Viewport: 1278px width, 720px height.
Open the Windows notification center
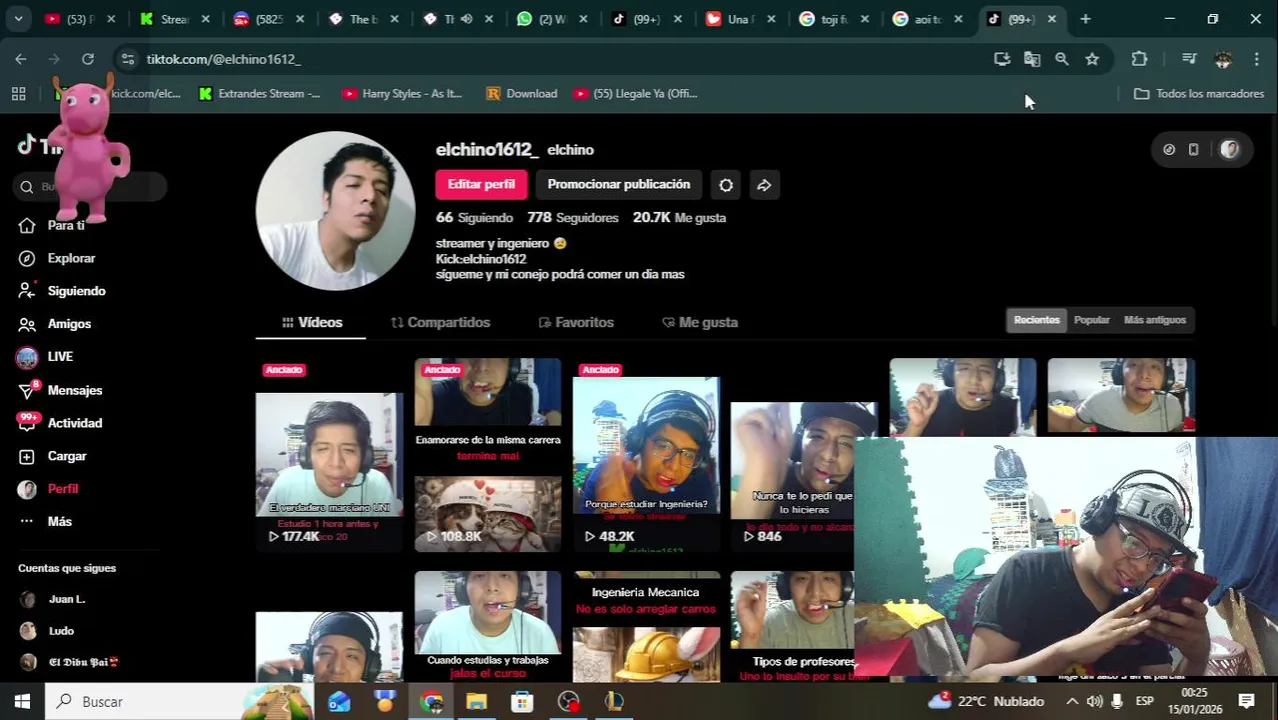tap(1247, 701)
